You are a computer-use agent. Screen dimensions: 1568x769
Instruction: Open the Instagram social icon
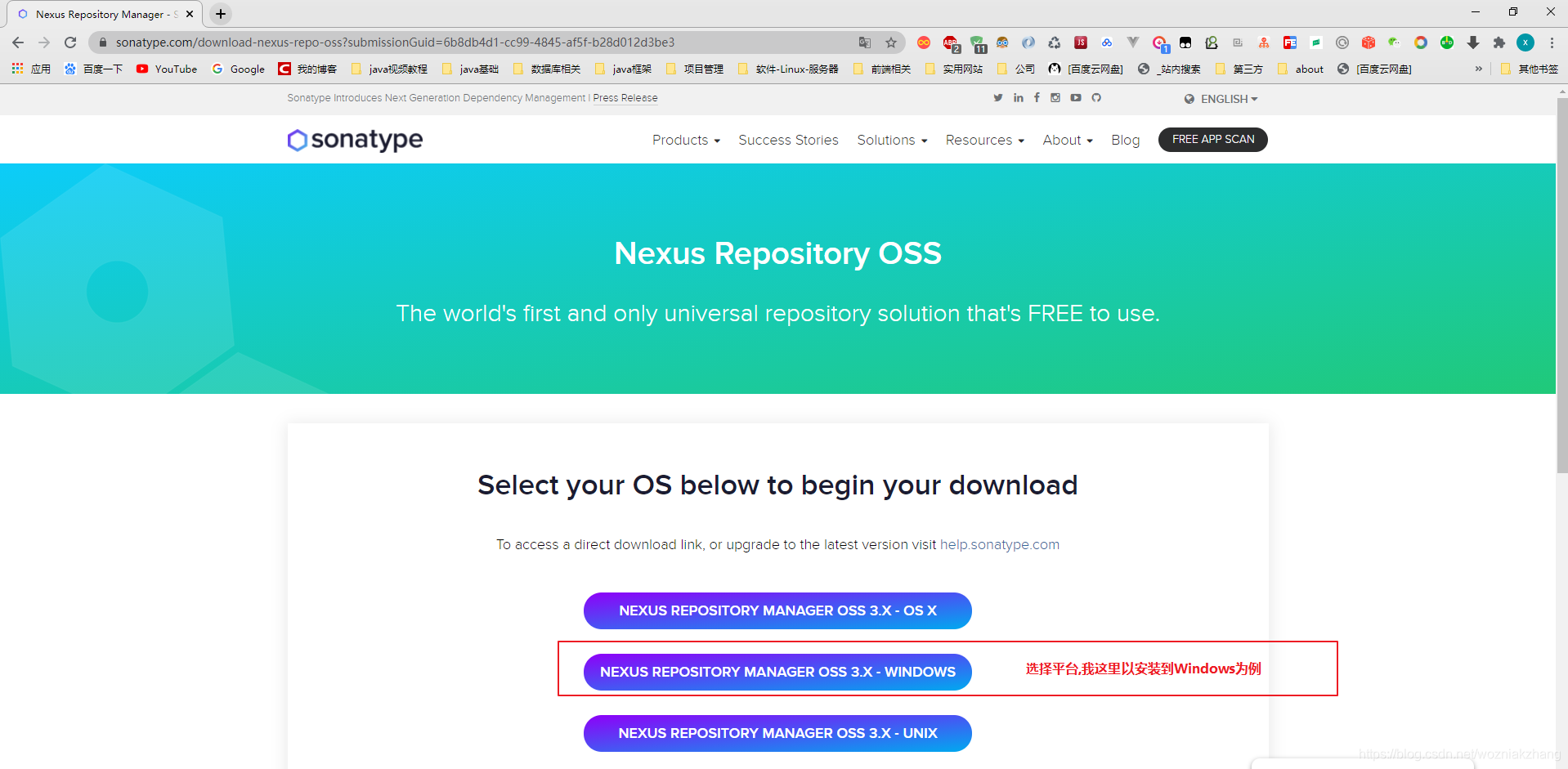point(1055,98)
